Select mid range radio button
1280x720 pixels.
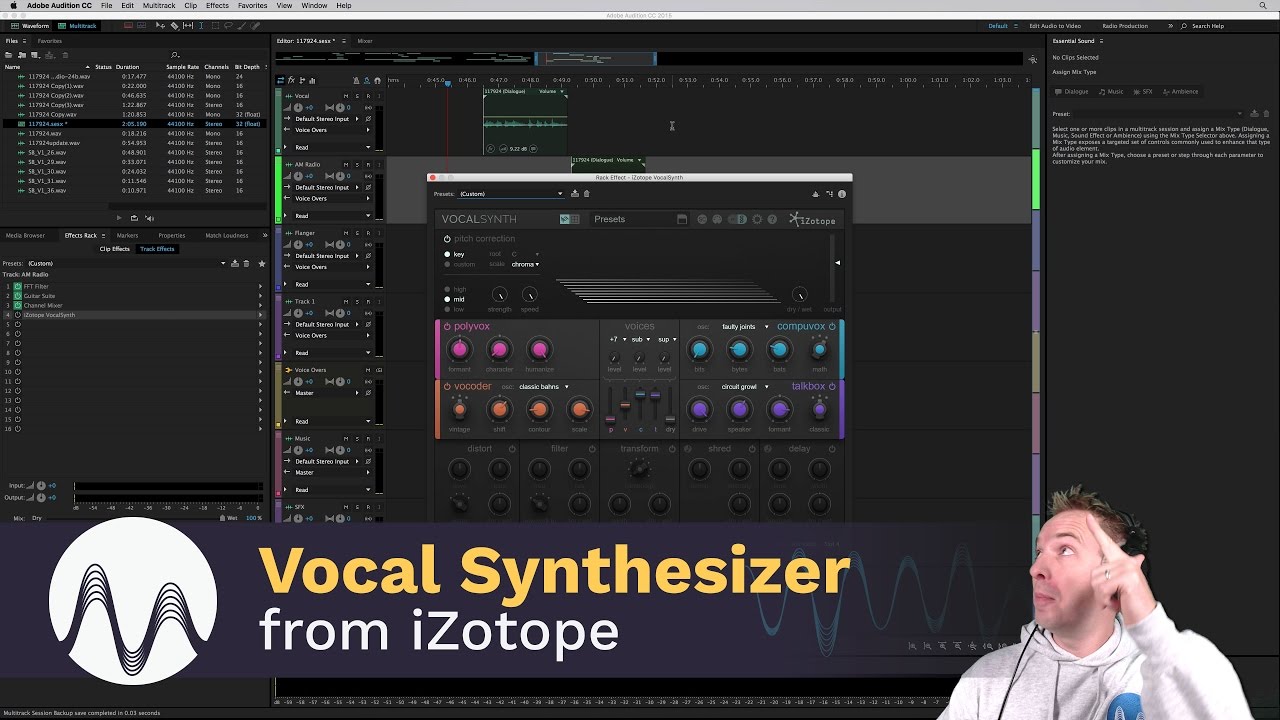coord(447,299)
